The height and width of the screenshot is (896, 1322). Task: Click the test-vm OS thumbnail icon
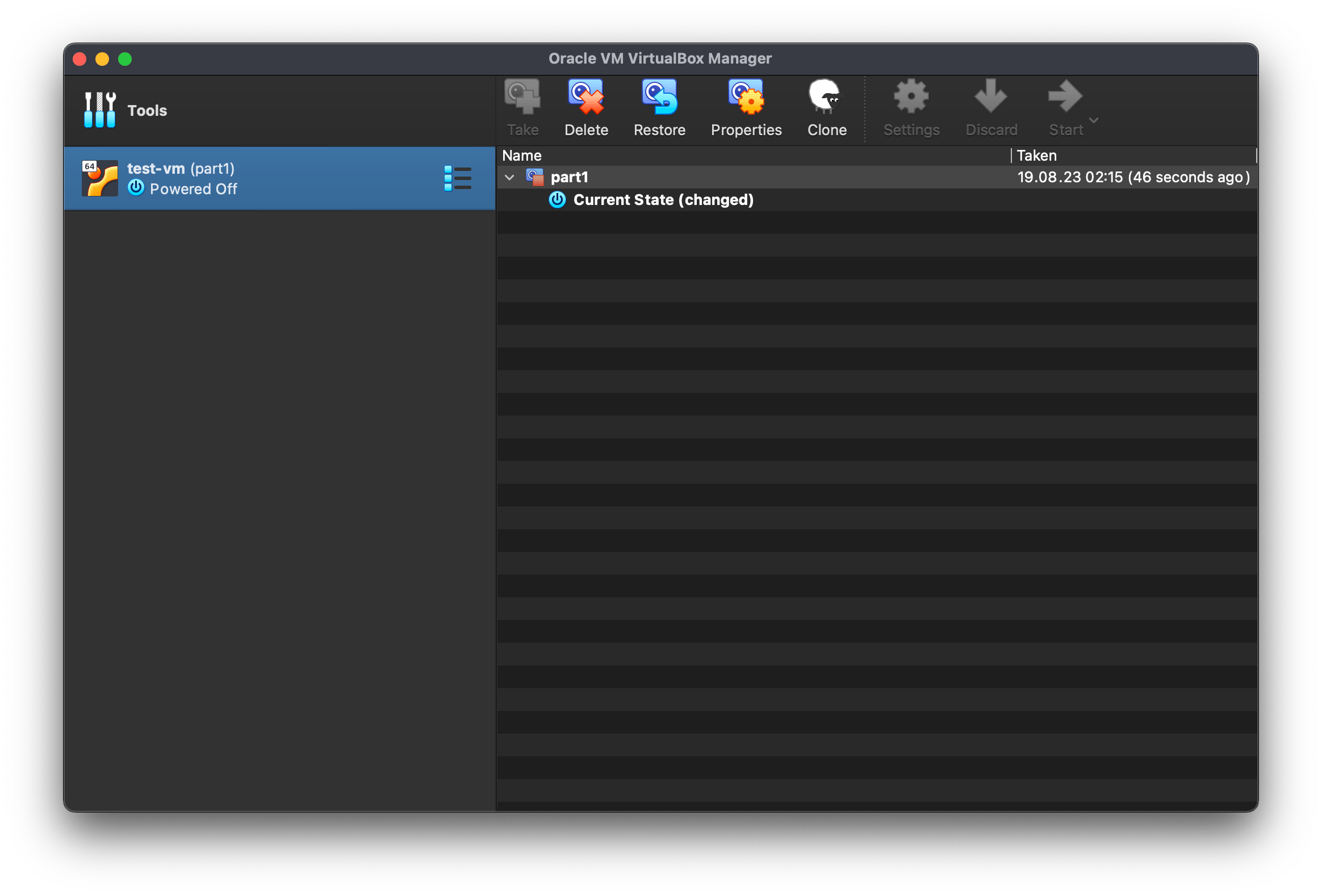pyautogui.click(x=100, y=179)
